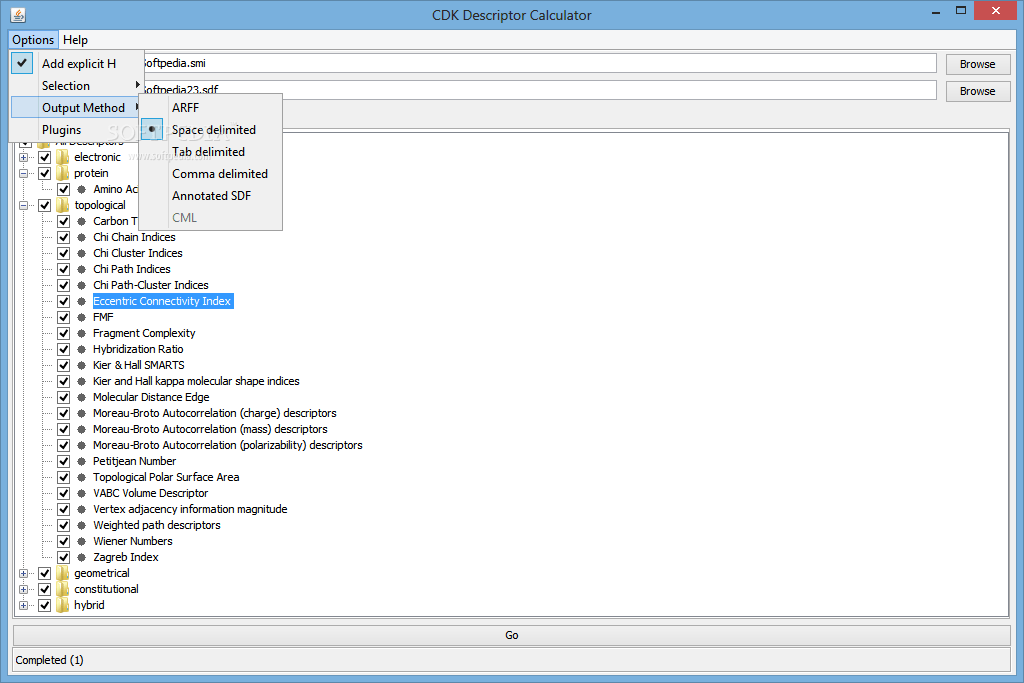Uncheck the Weighted path descriptors checkbox
This screenshot has width=1024, height=683.
tap(63, 525)
